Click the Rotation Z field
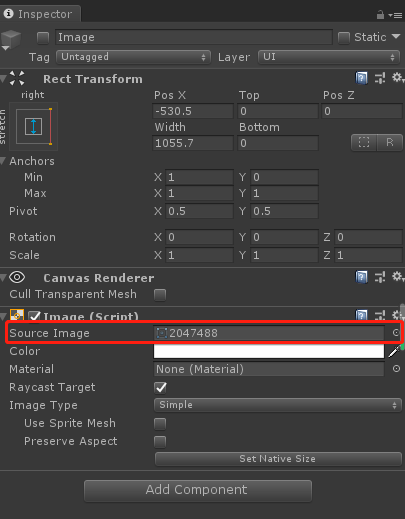This screenshot has width=405, height=519. 368,237
